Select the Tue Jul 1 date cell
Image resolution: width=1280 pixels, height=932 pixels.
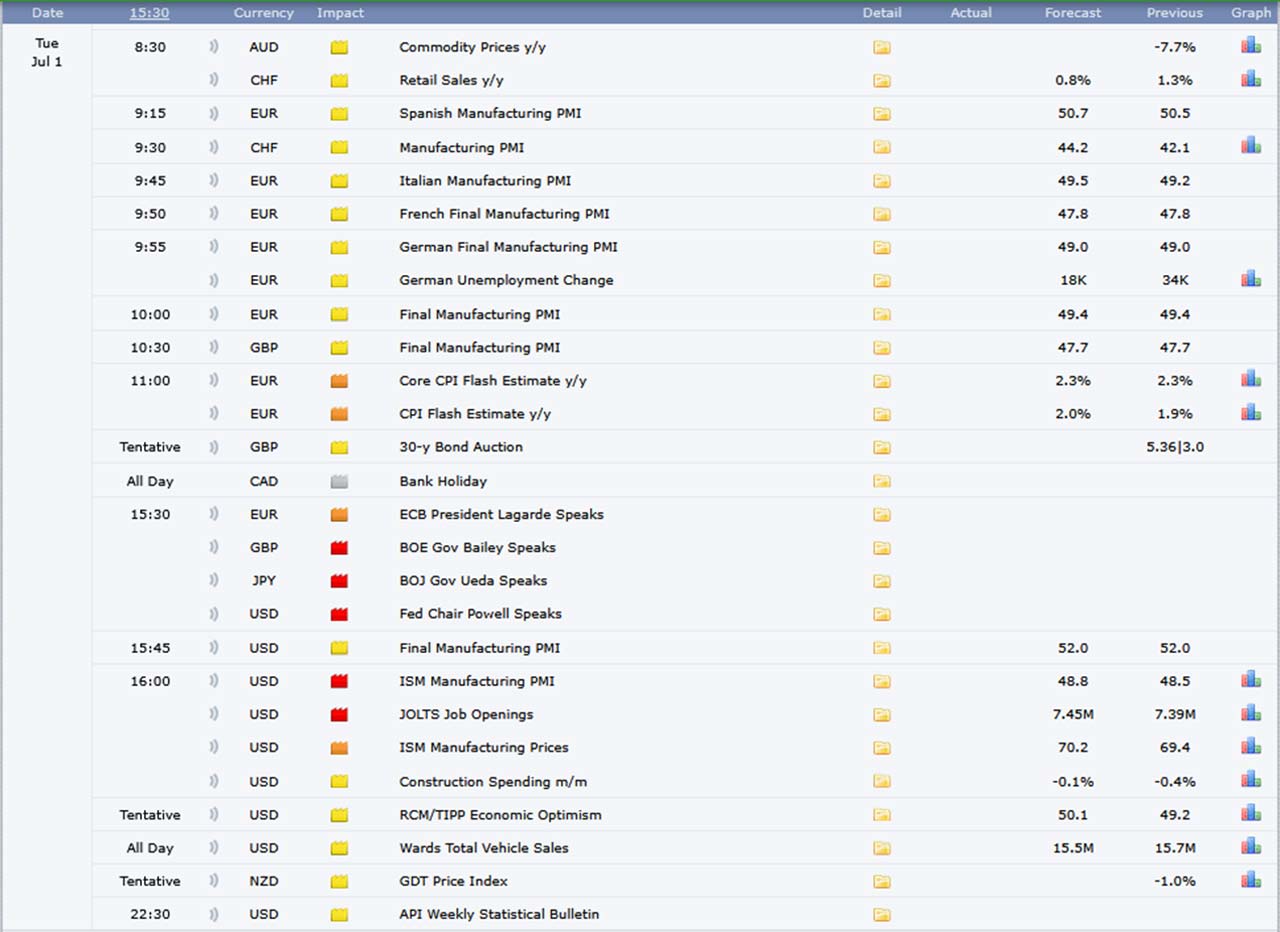click(x=46, y=53)
